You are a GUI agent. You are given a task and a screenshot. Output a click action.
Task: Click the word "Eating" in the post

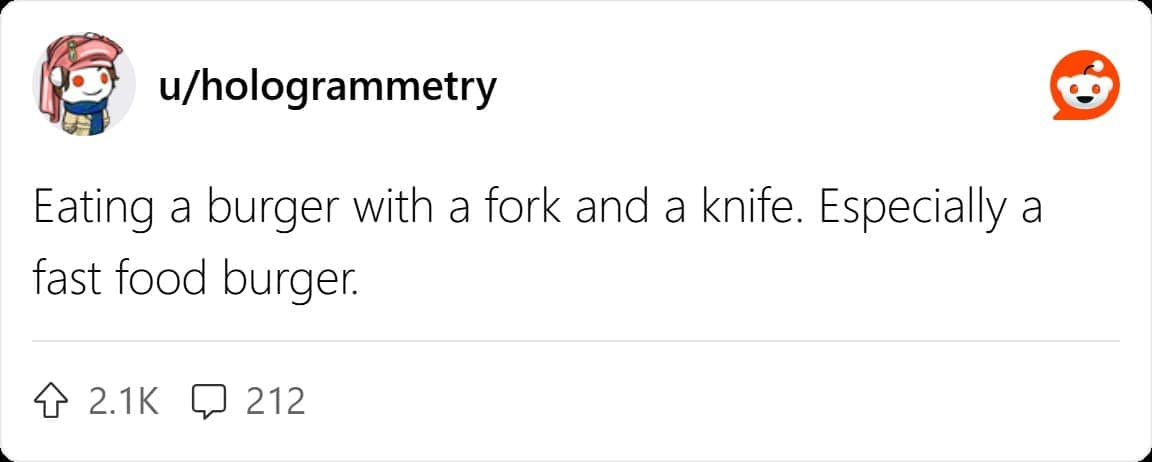[88, 210]
